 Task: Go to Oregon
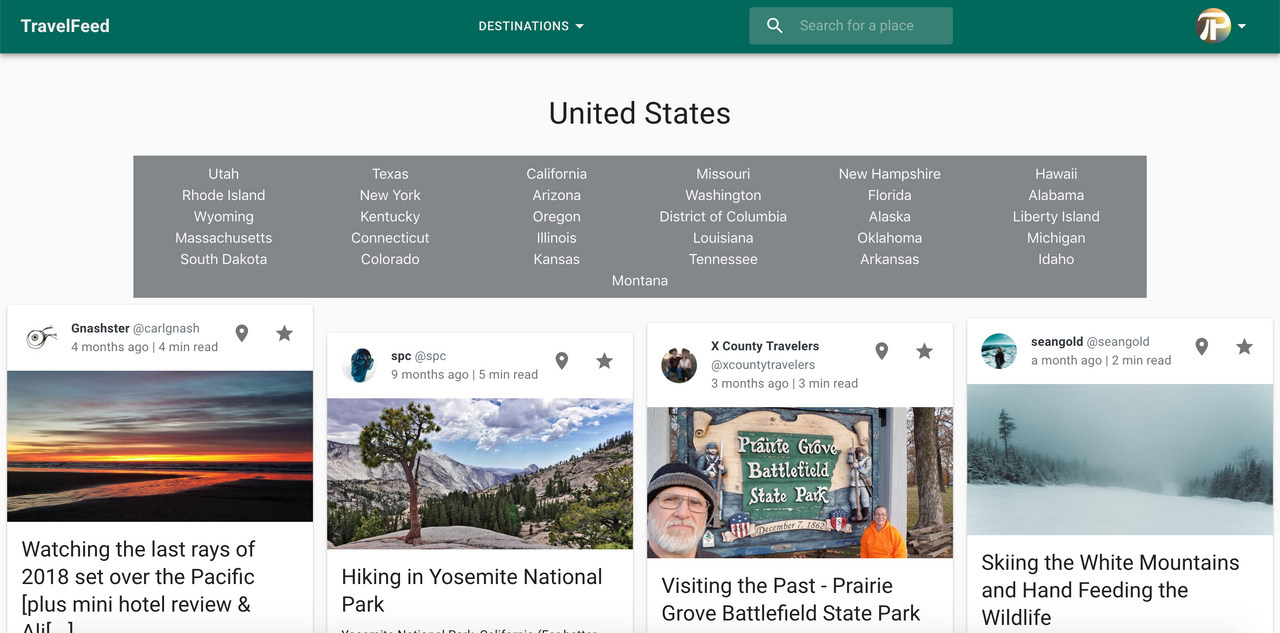(x=557, y=216)
